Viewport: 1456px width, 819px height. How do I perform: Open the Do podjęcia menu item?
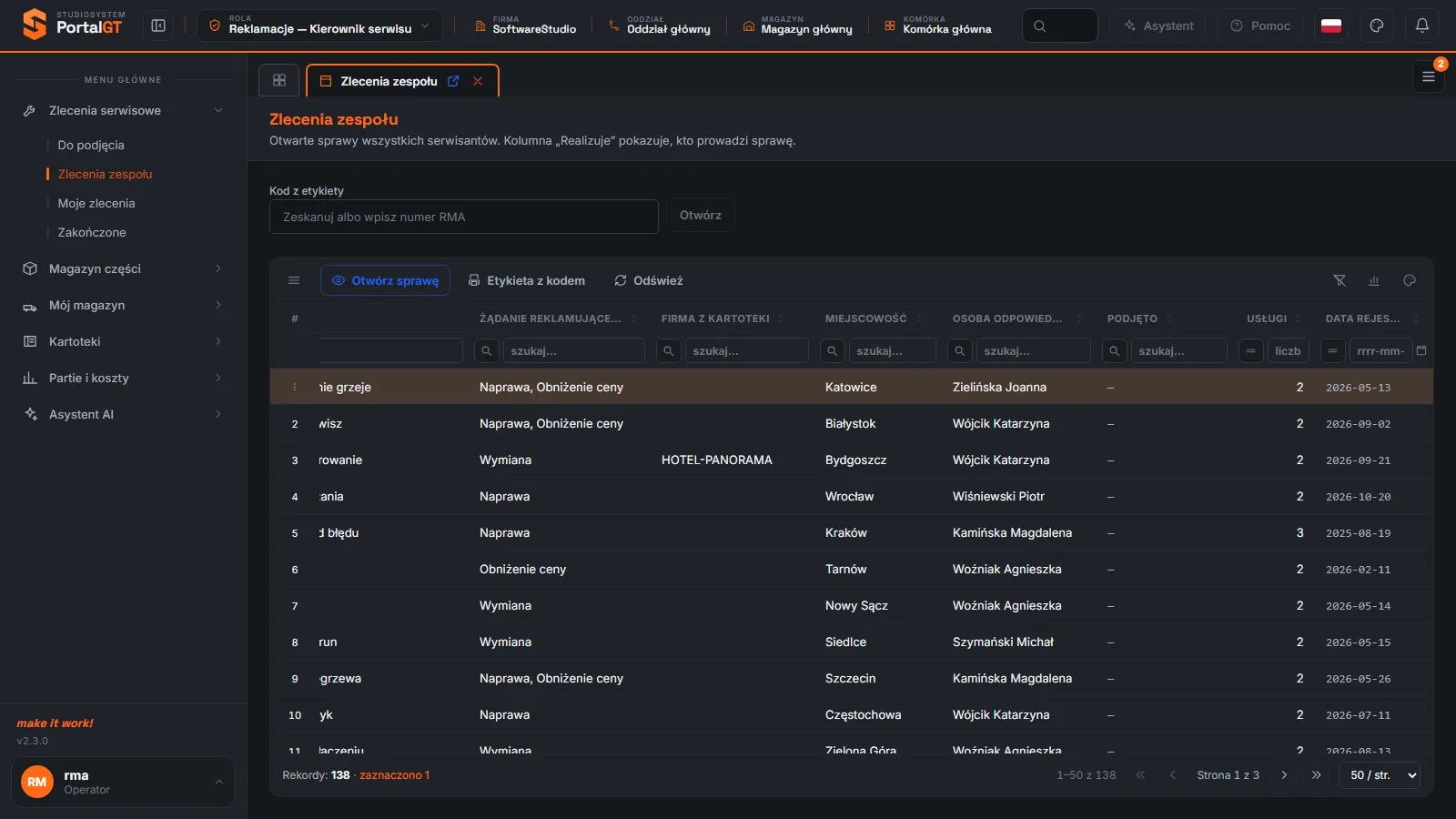[91, 145]
